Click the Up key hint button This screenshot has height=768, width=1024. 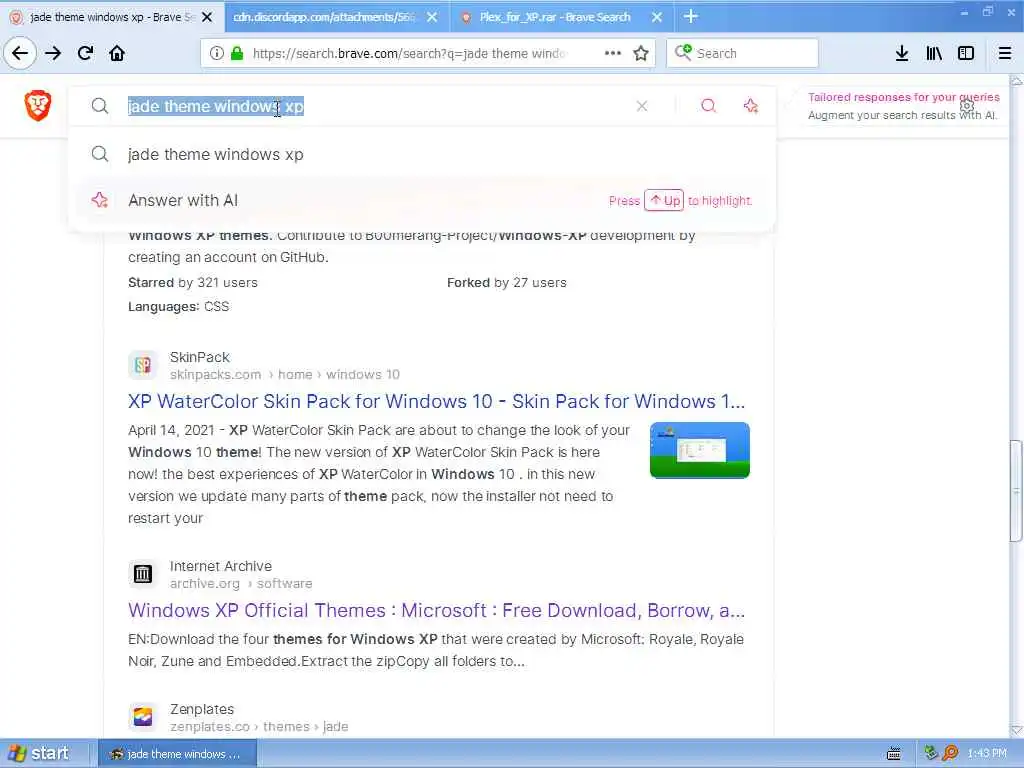(x=664, y=200)
